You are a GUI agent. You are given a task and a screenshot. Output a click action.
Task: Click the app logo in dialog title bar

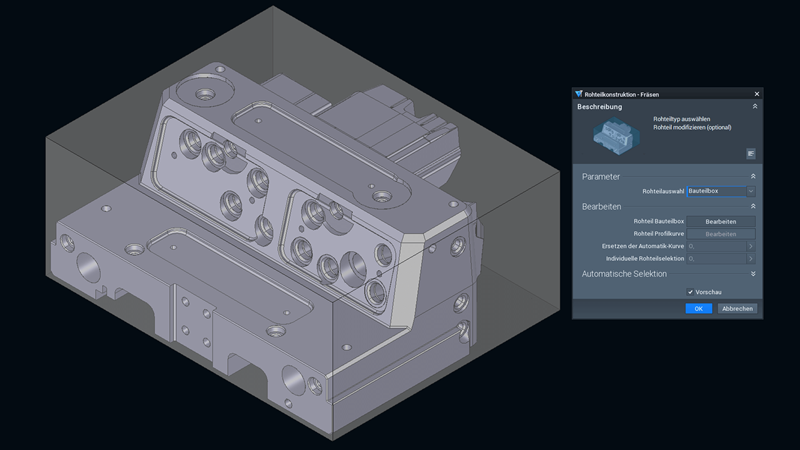pyautogui.click(x=578, y=94)
